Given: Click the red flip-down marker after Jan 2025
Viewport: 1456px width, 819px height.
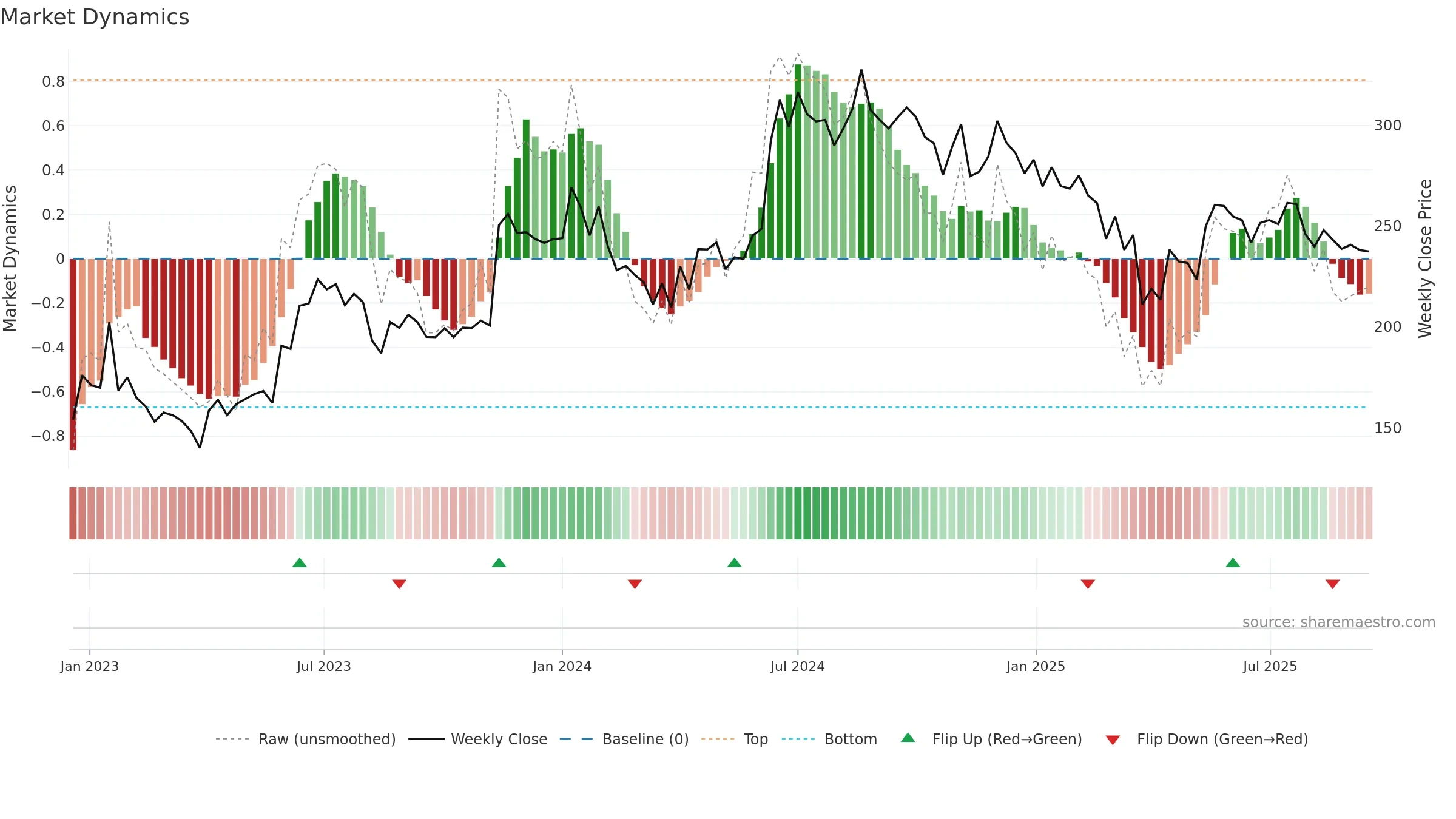Looking at the screenshot, I should tap(1088, 584).
